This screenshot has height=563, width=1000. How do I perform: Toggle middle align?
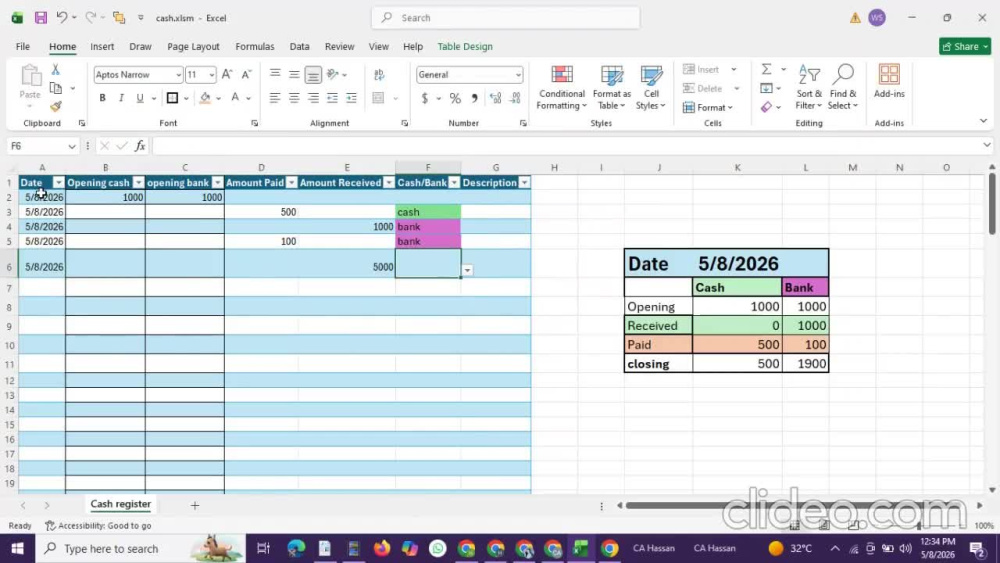coord(294,75)
